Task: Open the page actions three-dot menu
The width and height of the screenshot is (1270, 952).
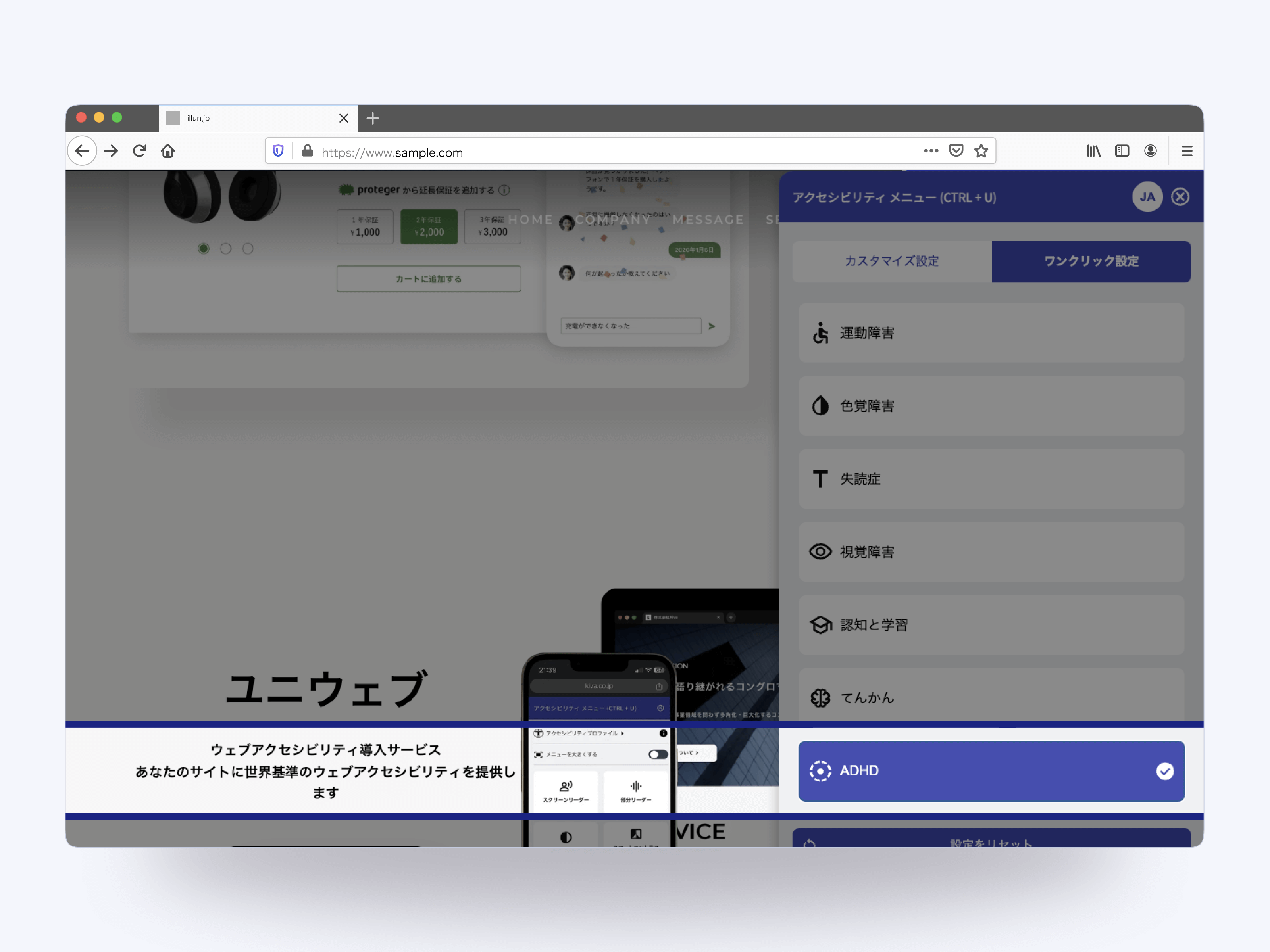Action: (931, 151)
